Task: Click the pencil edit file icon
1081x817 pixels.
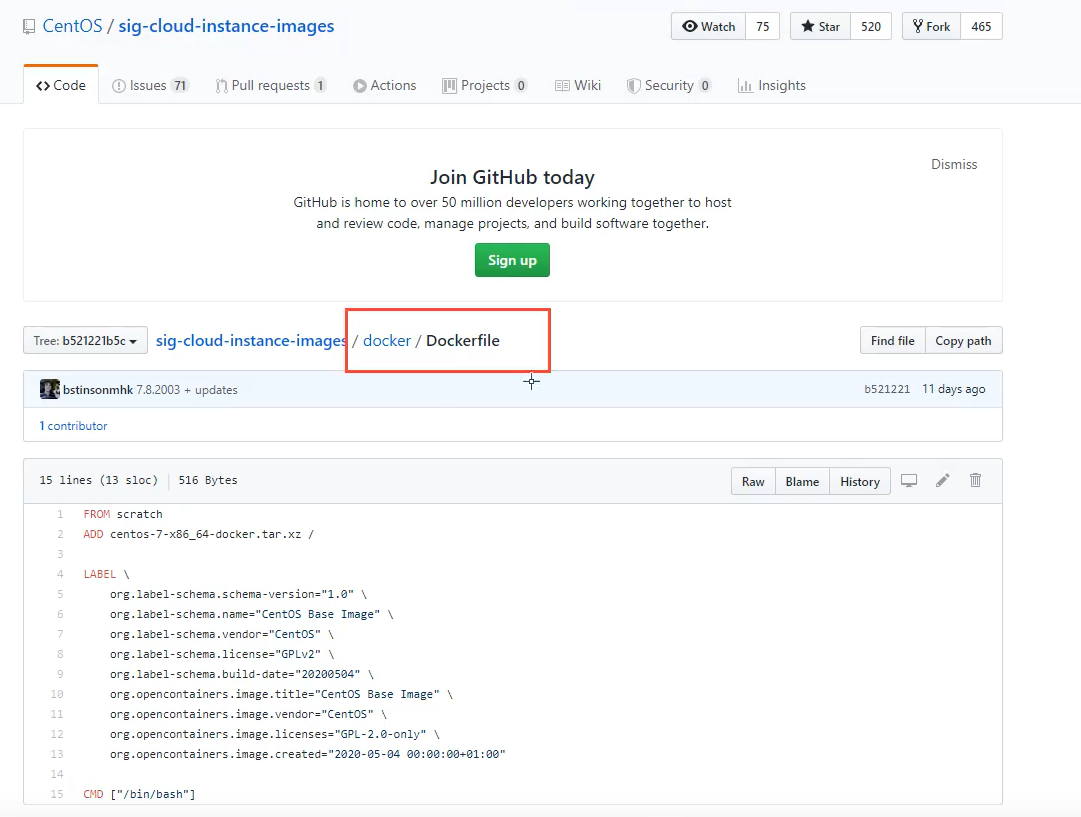Action: pyautogui.click(x=942, y=481)
